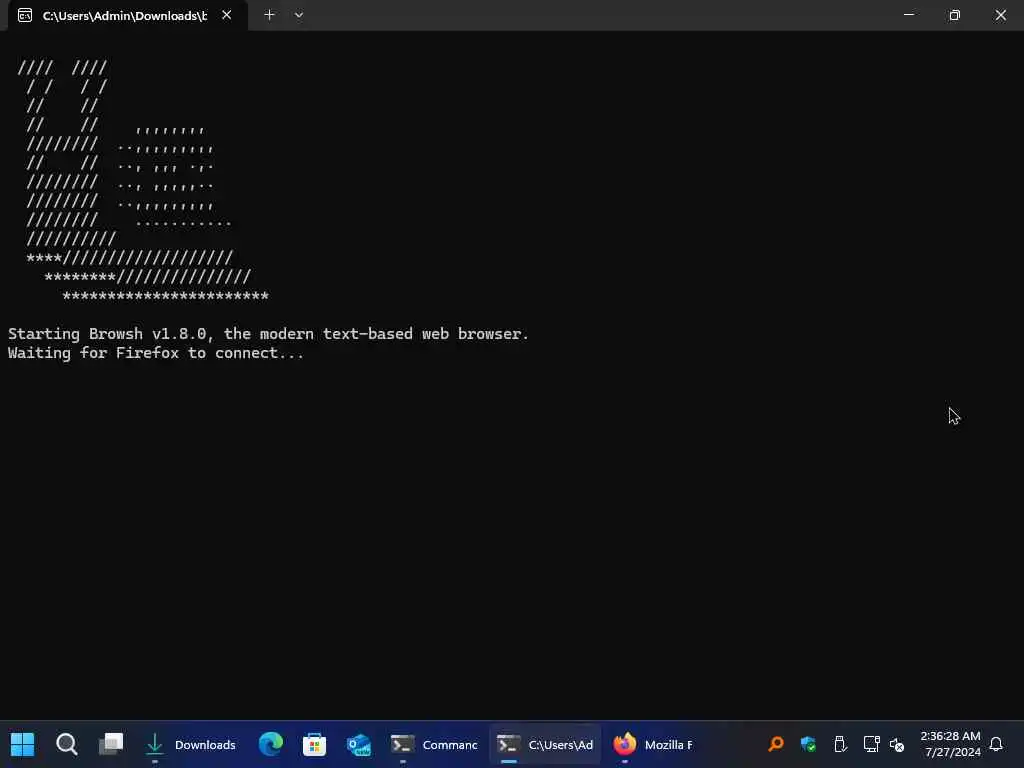
Task: Click the Safely Remove Hardware USB tray icon
Action: [840, 744]
